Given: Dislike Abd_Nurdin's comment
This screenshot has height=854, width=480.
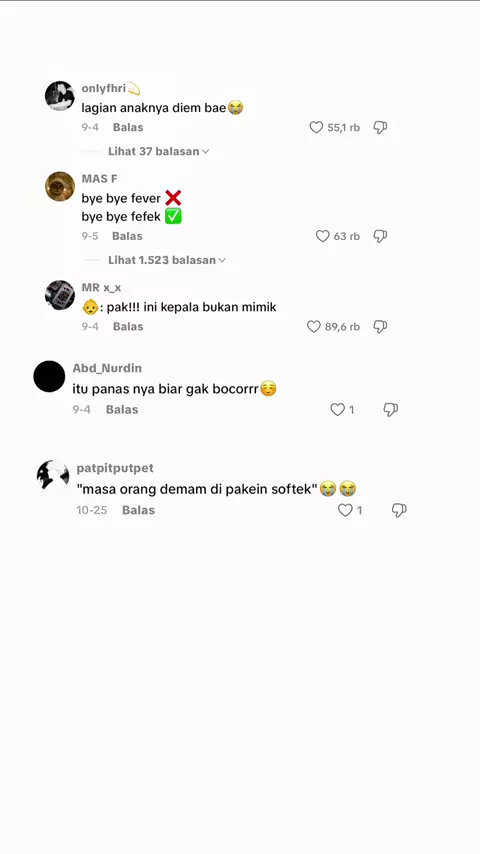Looking at the screenshot, I should (391, 410).
